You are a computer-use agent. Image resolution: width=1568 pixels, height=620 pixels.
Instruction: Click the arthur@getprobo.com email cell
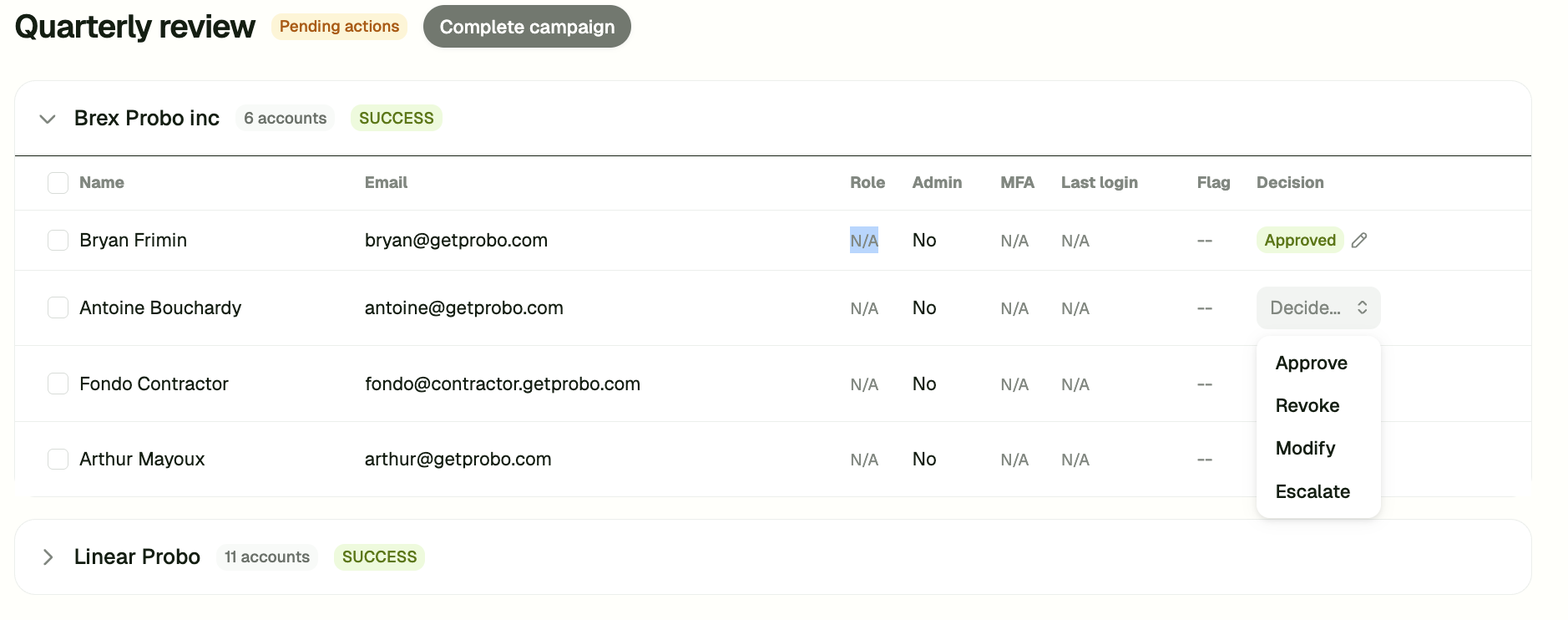click(458, 459)
